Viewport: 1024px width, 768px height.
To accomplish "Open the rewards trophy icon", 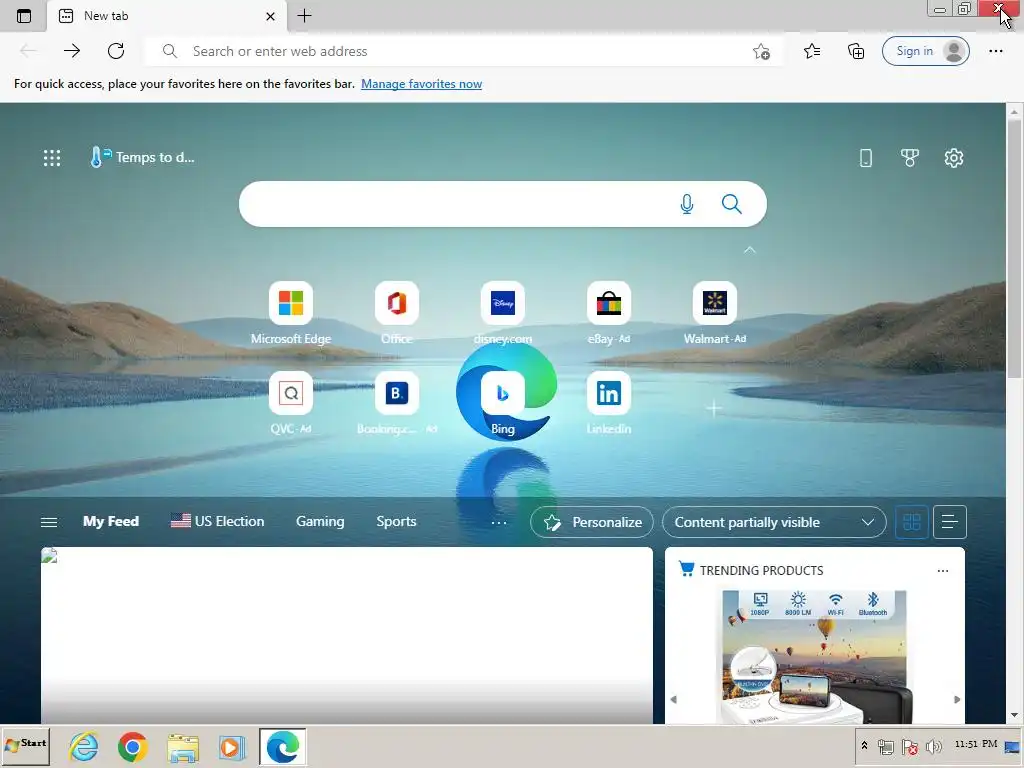I will coord(909,157).
